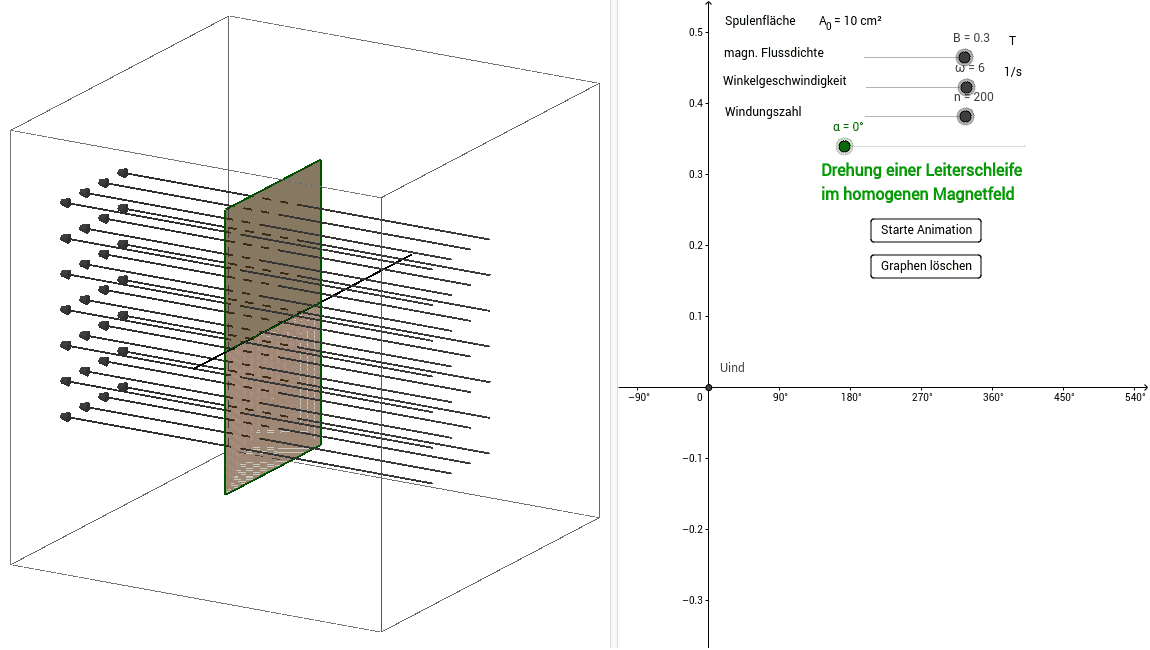Viewport: 1150px width, 650px height.
Task: Click the 'A0 = 10 cm²' value text
Action: pos(850,22)
